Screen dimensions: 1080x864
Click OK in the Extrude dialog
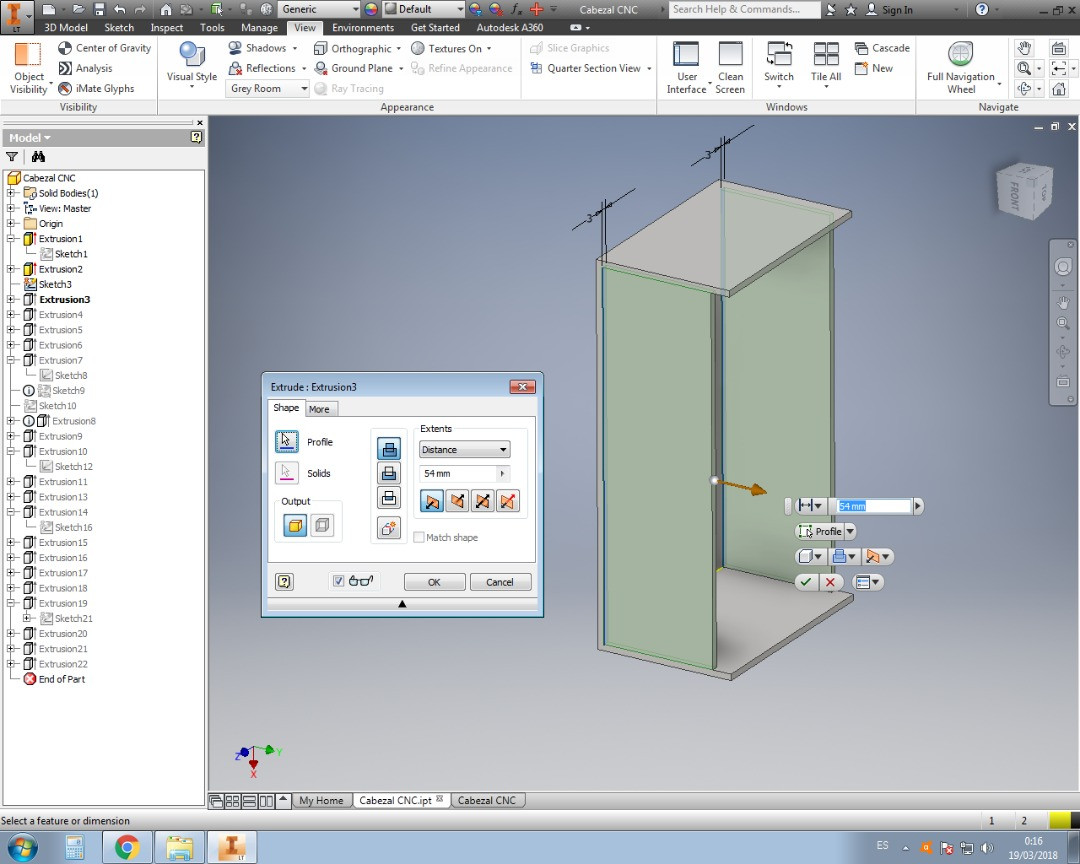pos(434,582)
